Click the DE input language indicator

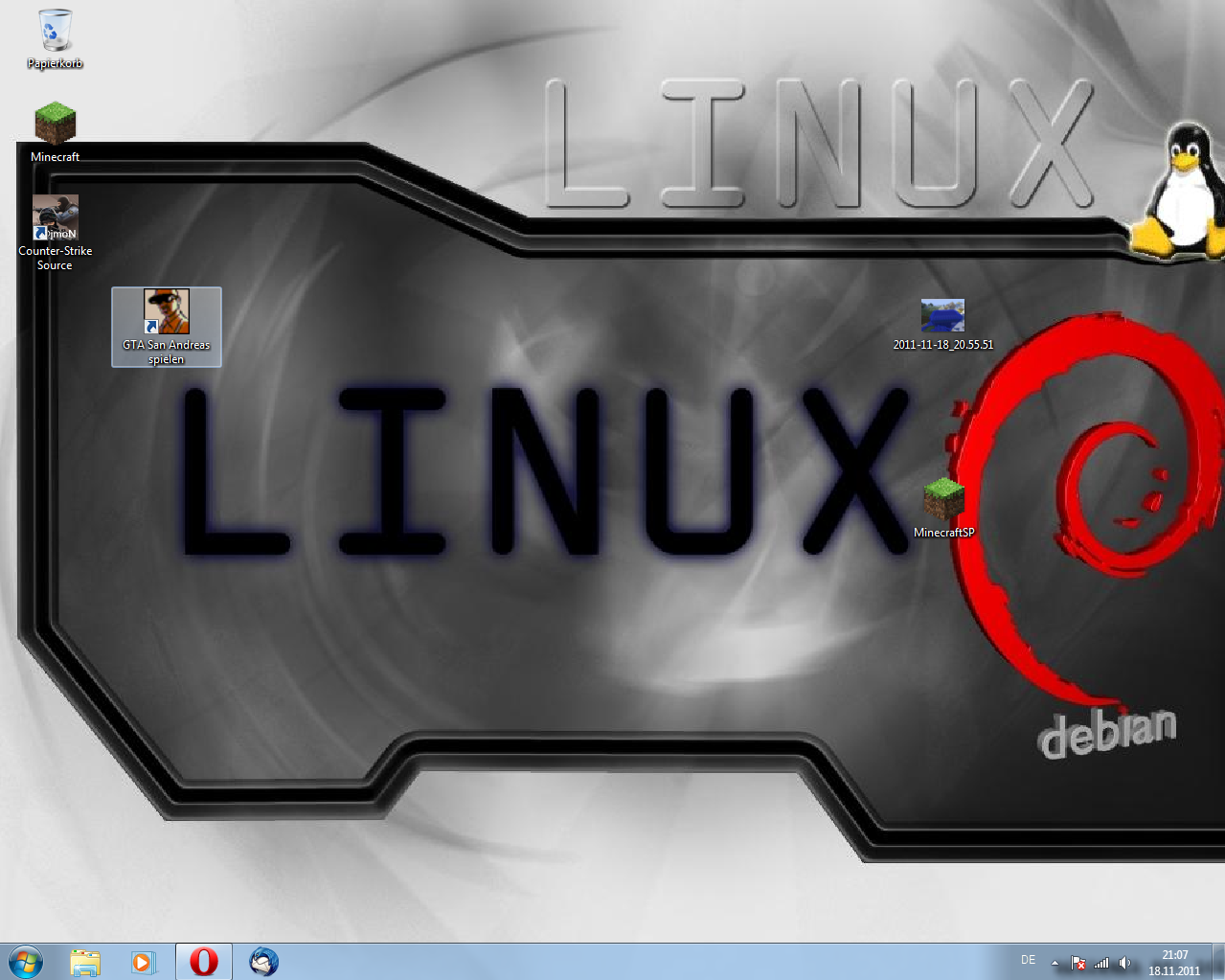point(1028,960)
